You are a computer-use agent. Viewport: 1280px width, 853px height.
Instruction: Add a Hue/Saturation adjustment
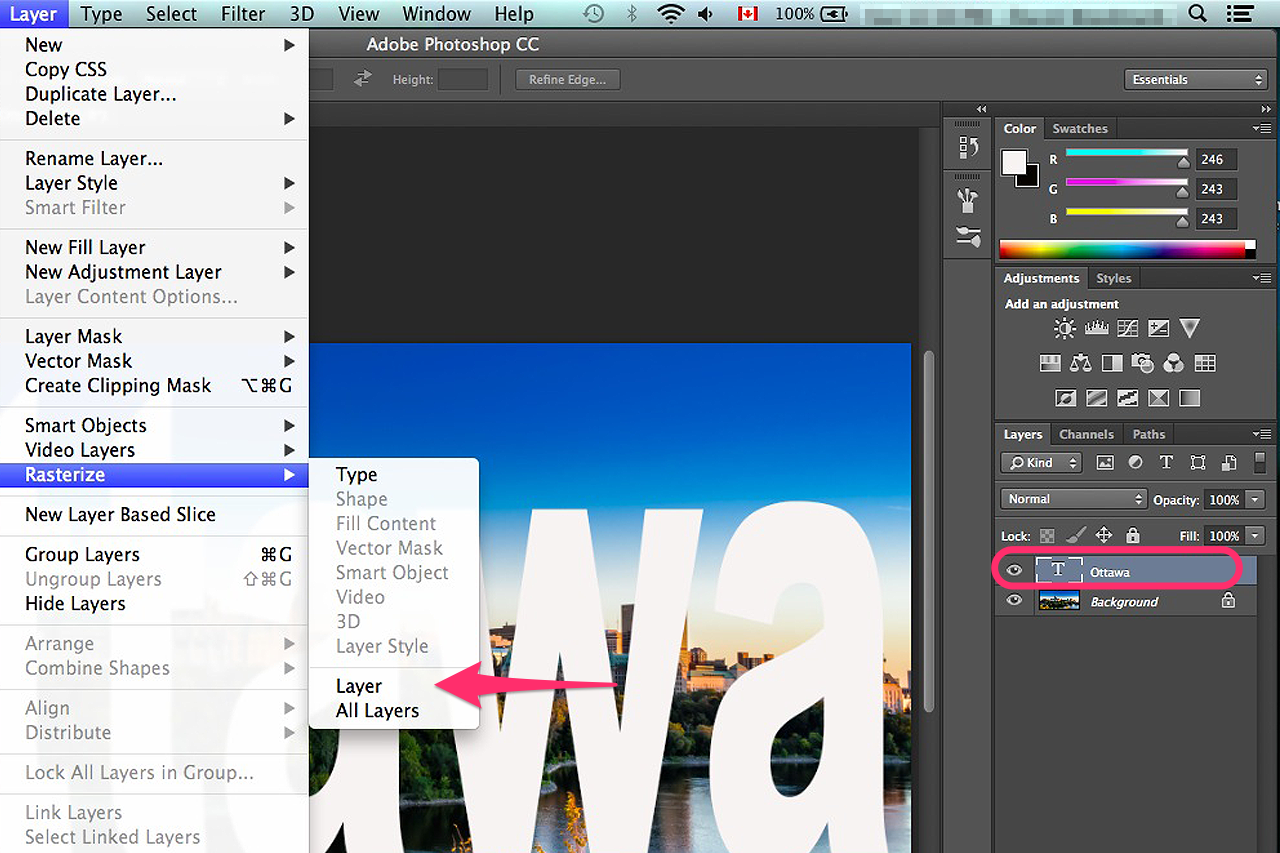1050,363
